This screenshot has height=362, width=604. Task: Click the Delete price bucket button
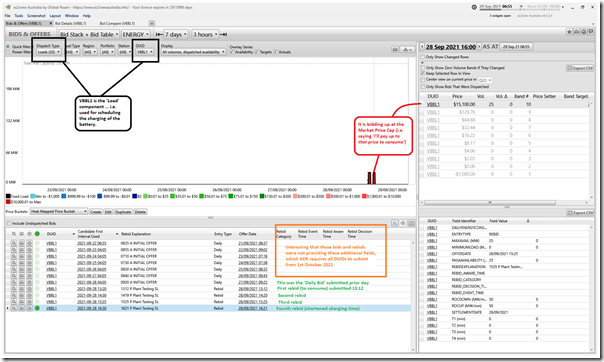pos(140,212)
